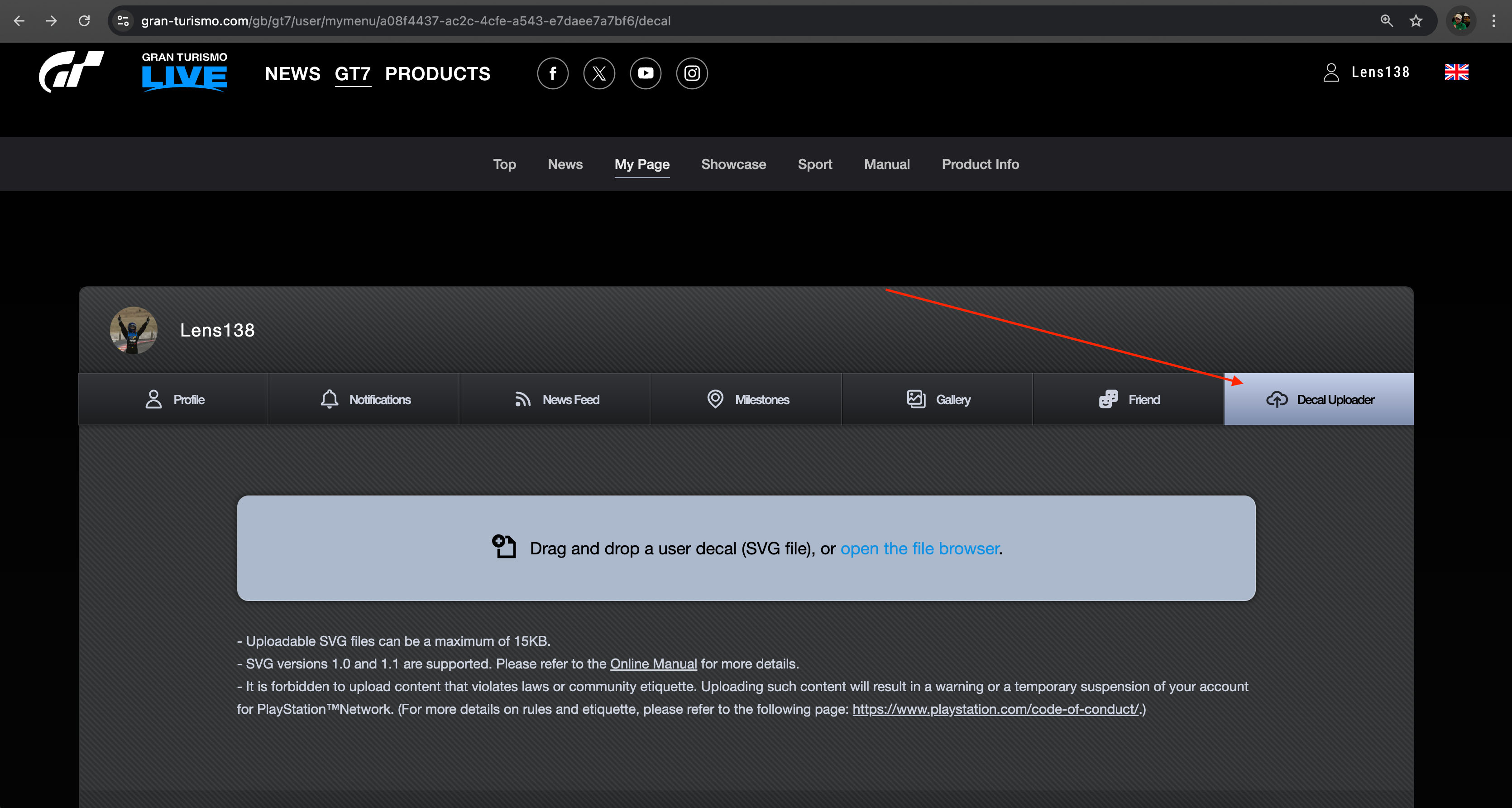Open the News Feed tab
1512x808 pixels.
[555, 399]
